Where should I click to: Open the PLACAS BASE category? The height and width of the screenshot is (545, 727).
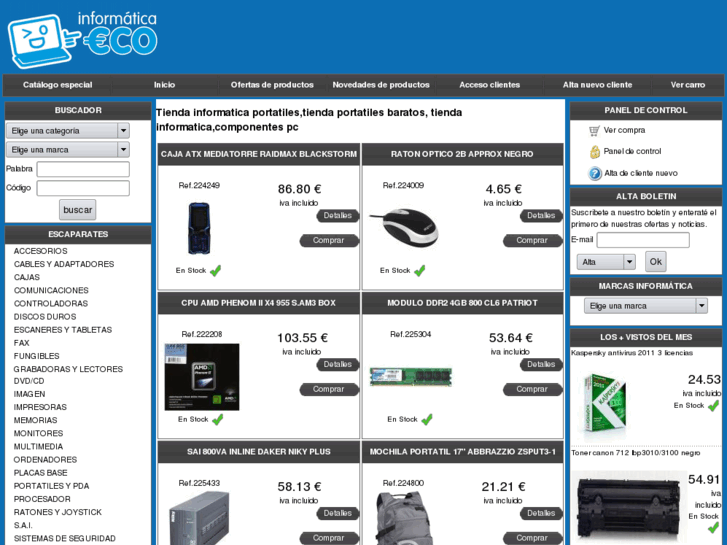click(40, 473)
